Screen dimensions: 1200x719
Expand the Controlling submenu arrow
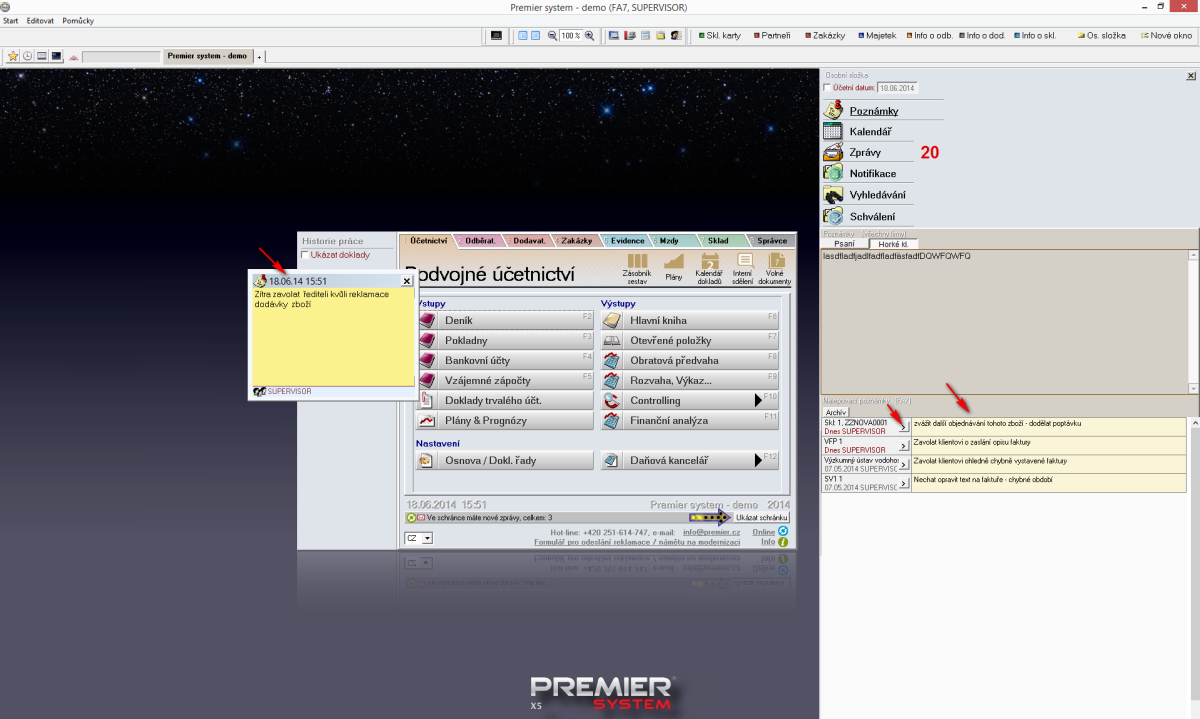point(758,401)
